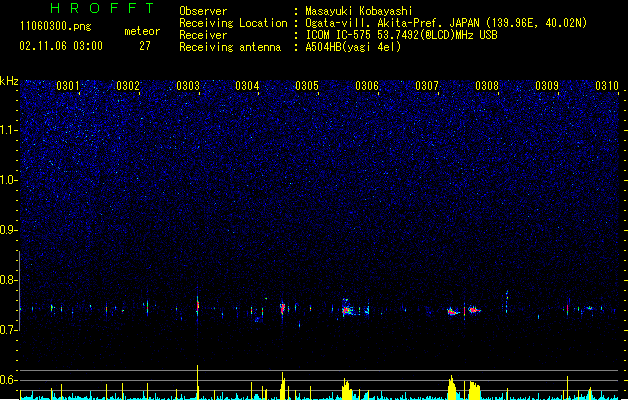Image resolution: width=629 pixels, height=400 pixels.
Task: Click the 0302 time marker
Action: click(x=128, y=86)
